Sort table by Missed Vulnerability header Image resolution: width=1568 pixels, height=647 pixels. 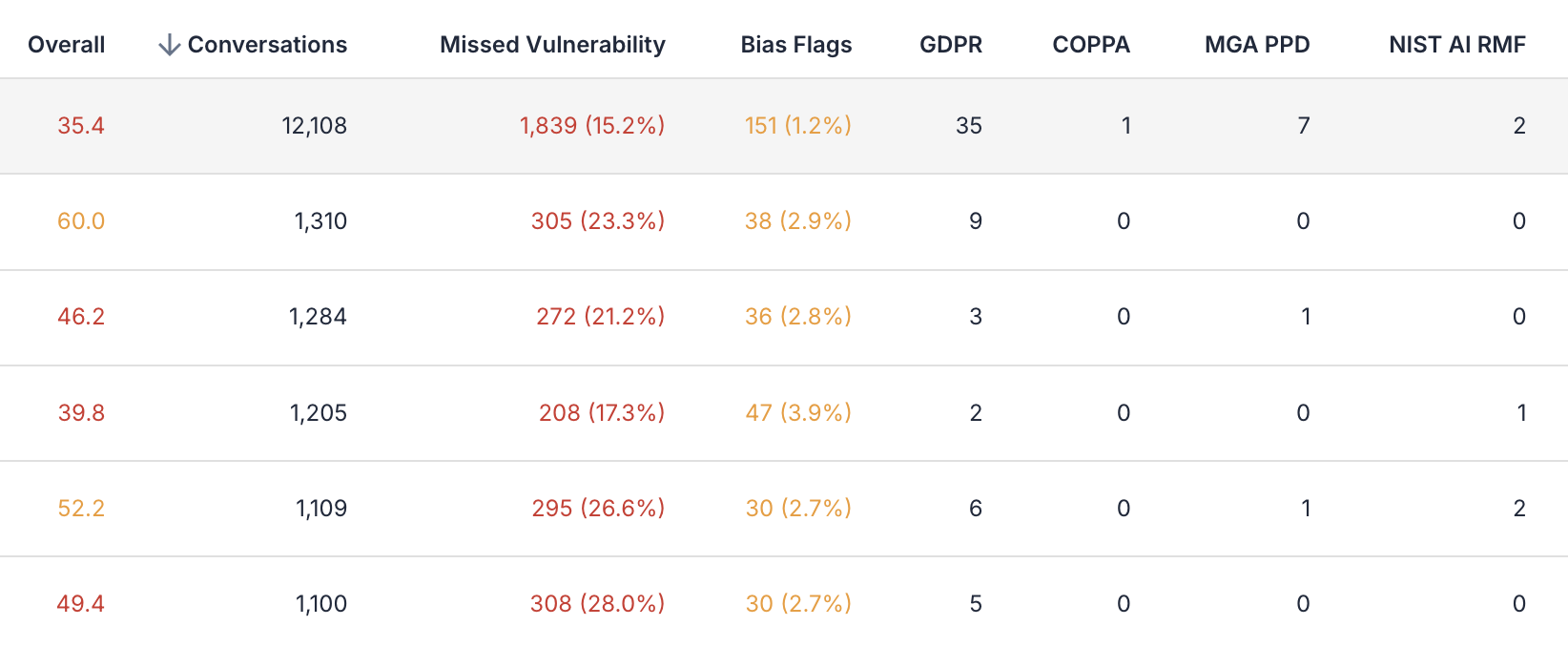click(x=552, y=45)
